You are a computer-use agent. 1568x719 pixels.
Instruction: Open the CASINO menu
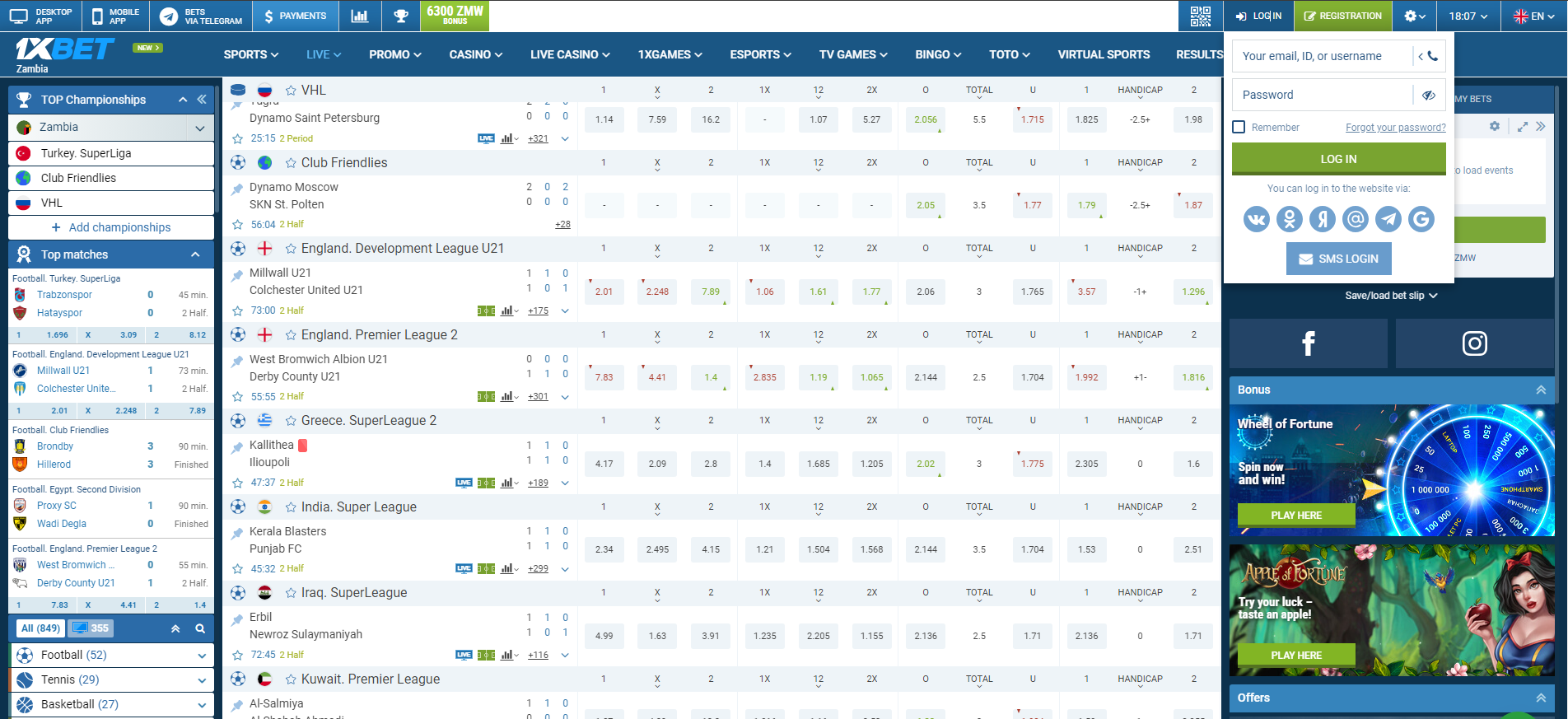click(476, 54)
